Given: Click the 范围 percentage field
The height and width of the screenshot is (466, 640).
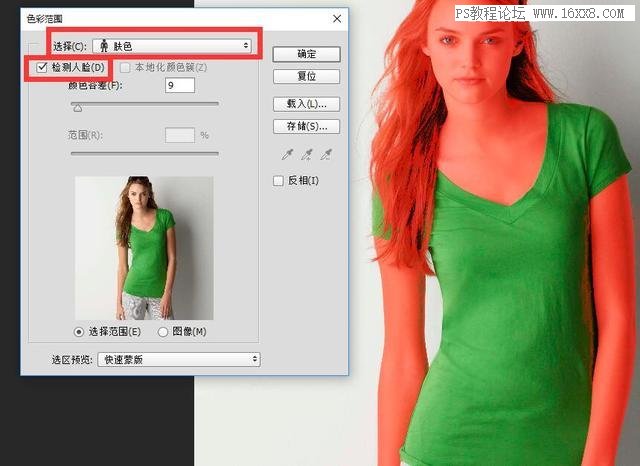Looking at the screenshot, I should (x=180, y=135).
